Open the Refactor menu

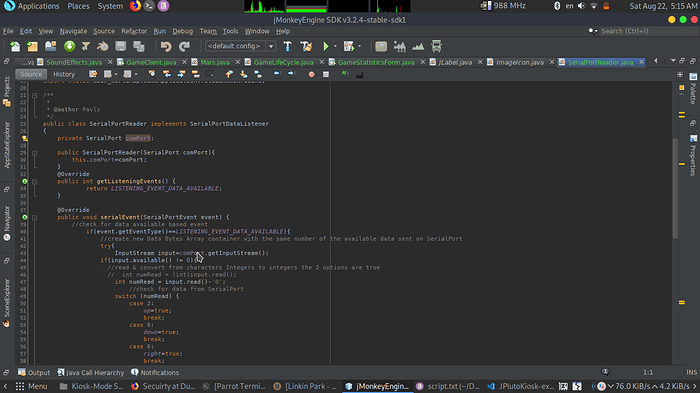coord(134,31)
